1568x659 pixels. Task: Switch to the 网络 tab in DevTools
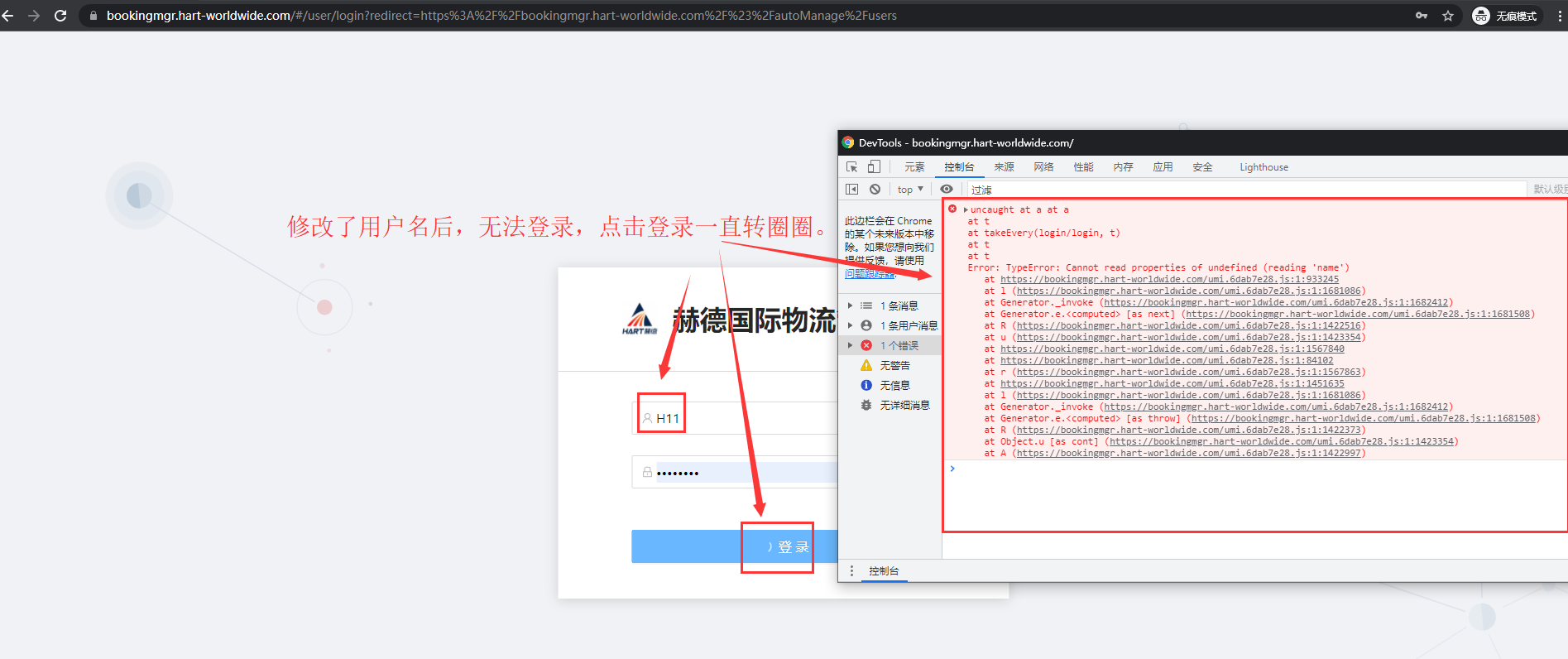[x=1043, y=167]
